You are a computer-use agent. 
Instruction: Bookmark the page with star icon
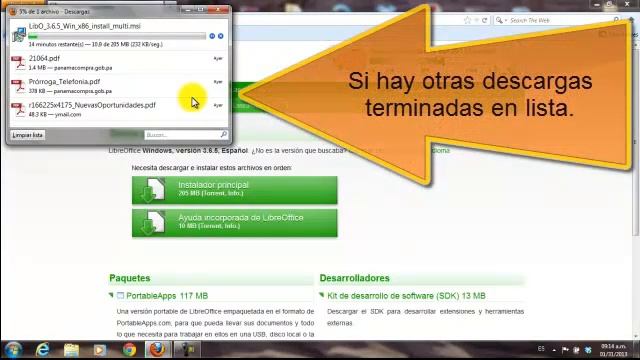pos(467,20)
